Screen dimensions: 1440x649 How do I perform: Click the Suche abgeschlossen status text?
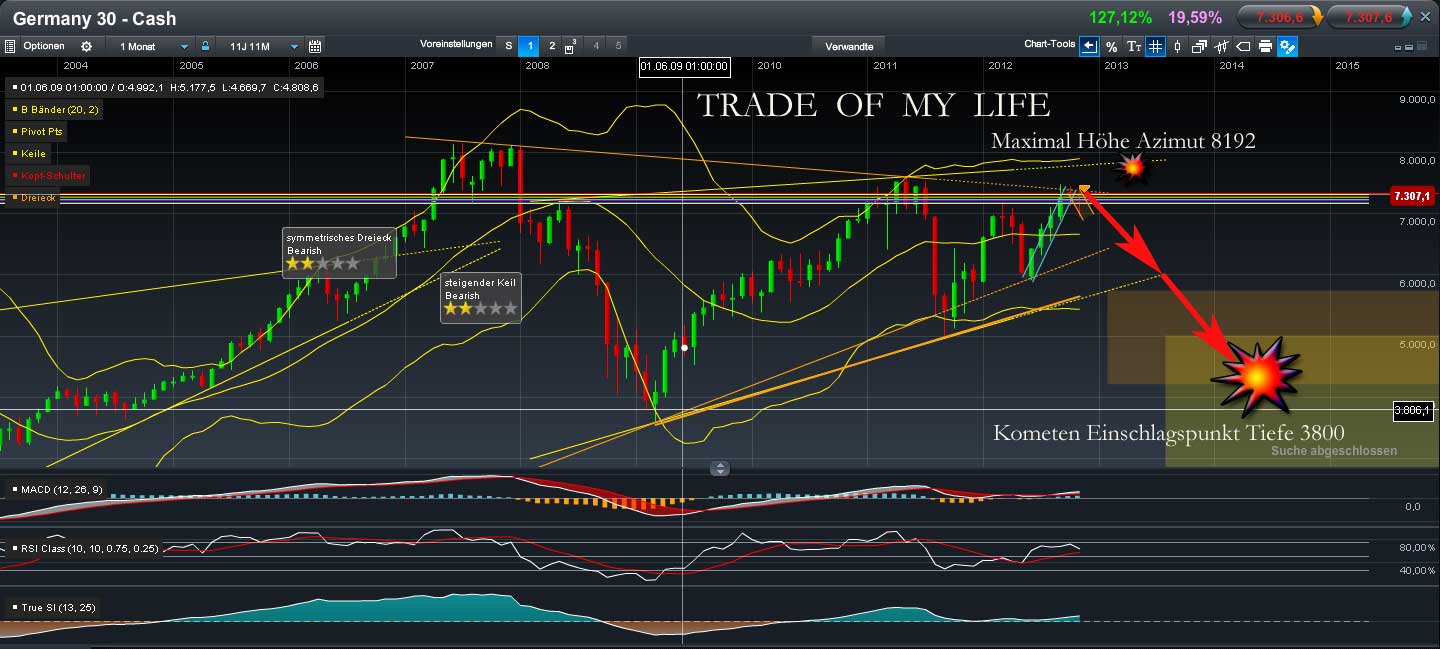1334,451
